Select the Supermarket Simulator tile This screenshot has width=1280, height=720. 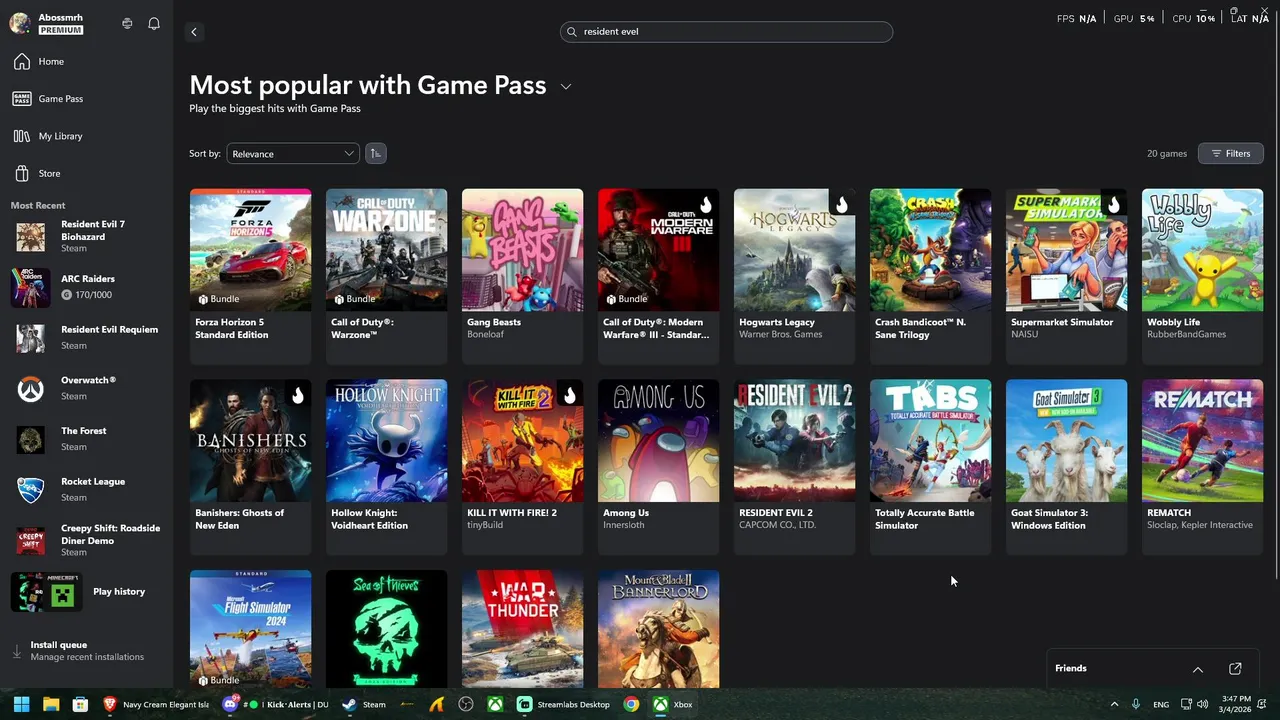click(1066, 276)
